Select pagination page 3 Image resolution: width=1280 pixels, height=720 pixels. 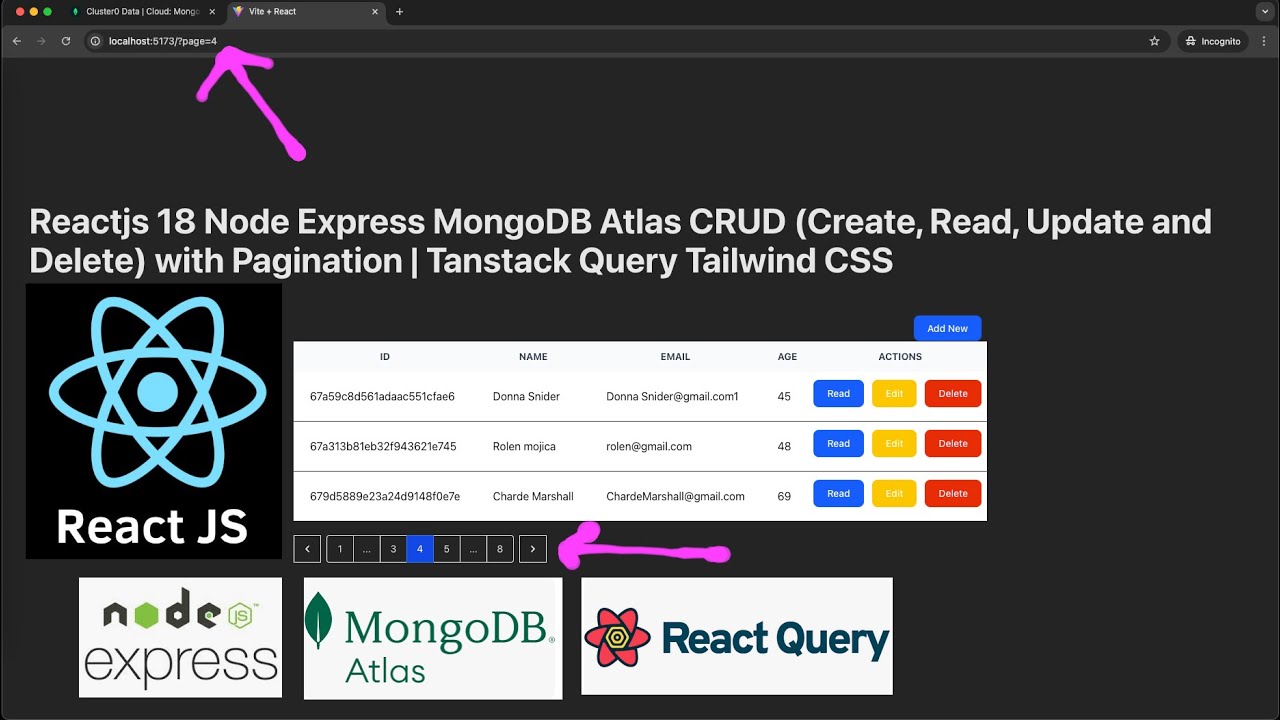tap(393, 549)
